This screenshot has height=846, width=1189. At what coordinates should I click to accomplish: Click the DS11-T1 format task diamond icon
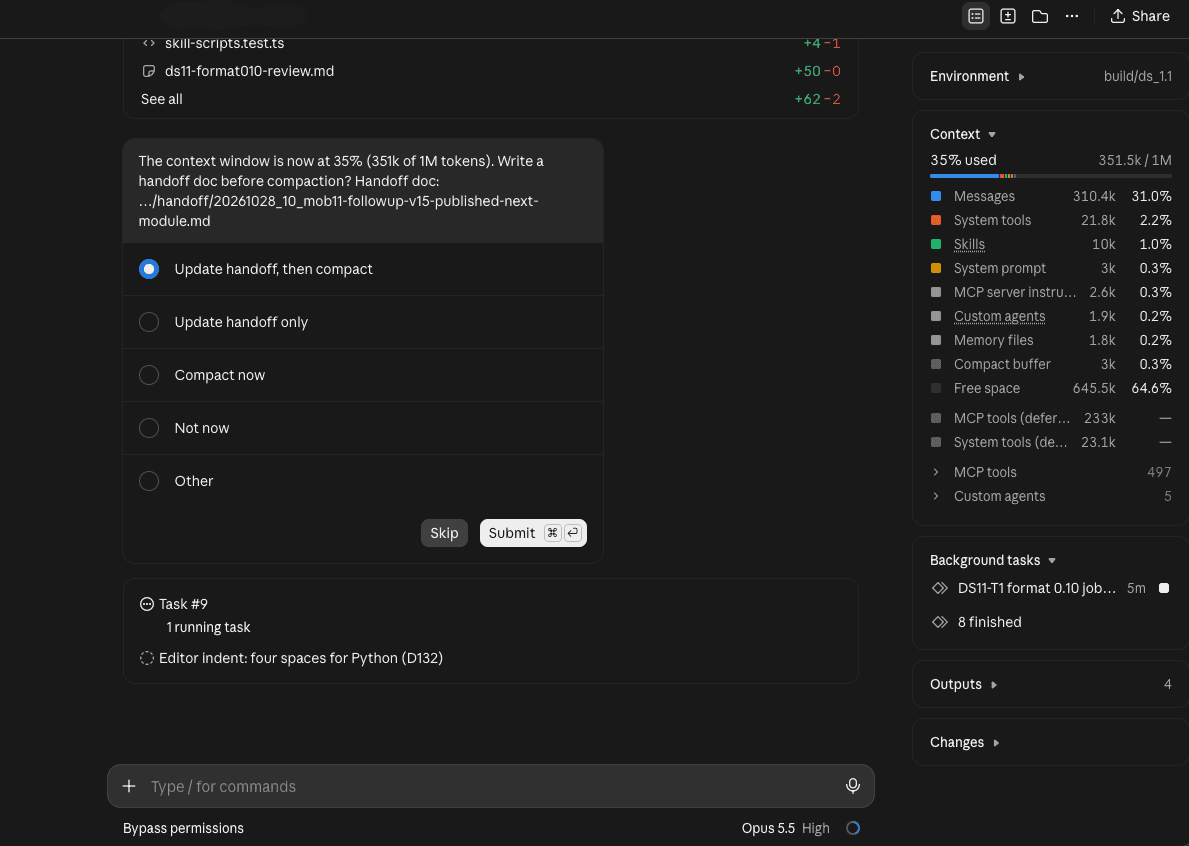pyautogui.click(x=940, y=588)
